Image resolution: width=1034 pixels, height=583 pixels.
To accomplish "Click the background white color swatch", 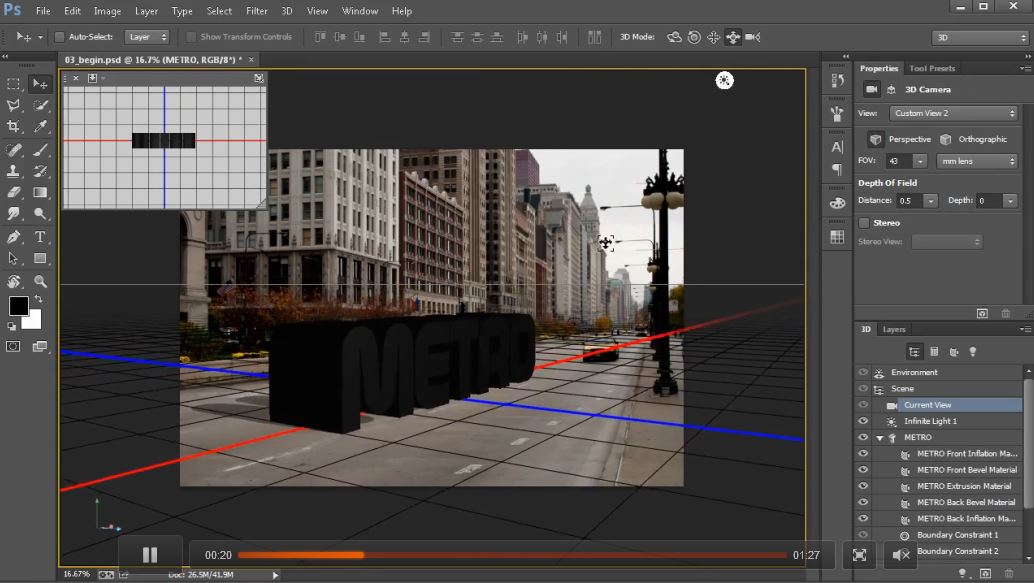I will (34, 322).
